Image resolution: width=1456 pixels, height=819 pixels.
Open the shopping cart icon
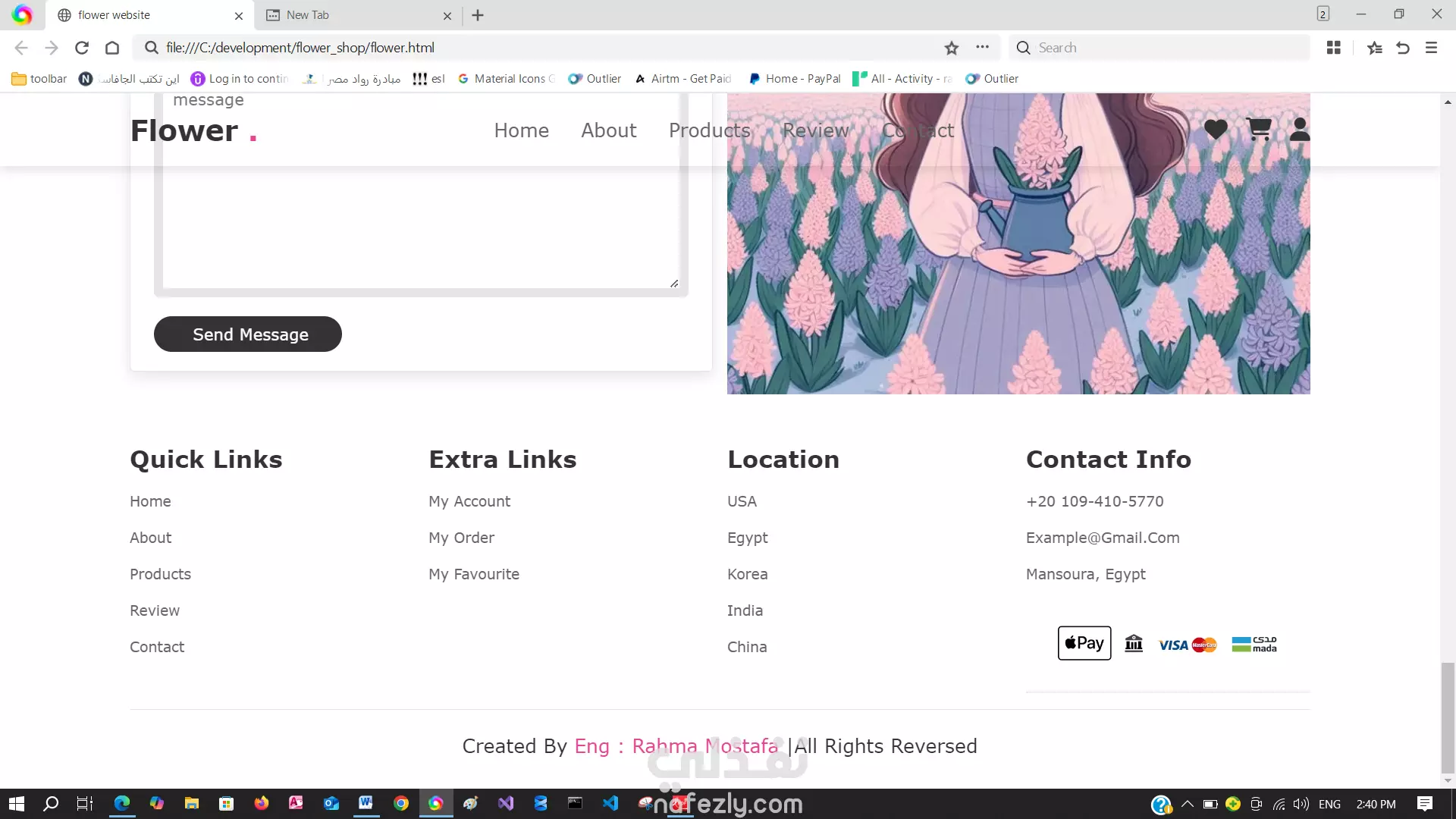pos(1259,130)
